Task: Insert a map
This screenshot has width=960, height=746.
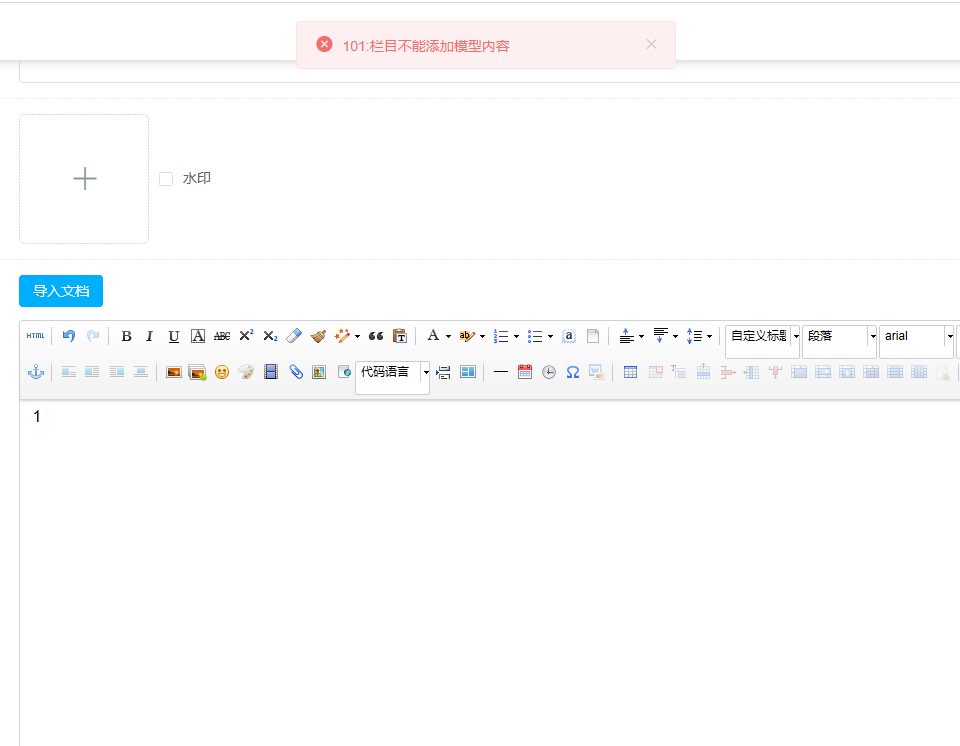Action: 319,372
